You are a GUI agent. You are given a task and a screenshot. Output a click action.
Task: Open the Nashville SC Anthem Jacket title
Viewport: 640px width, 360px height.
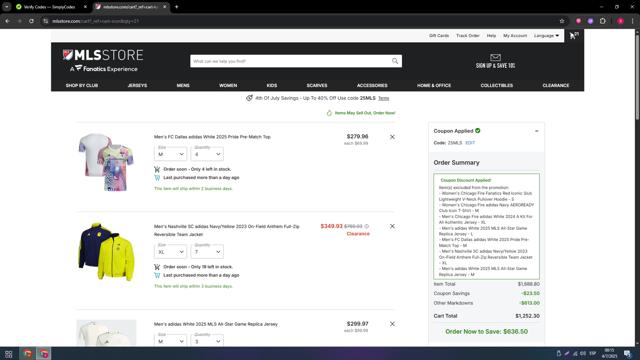227,230
